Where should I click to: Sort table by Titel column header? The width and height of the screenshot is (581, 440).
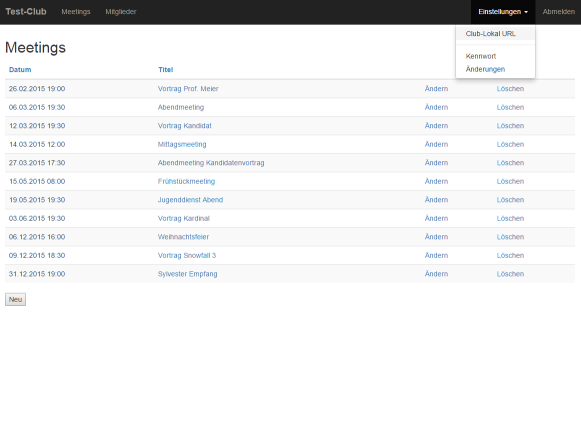pyautogui.click(x=166, y=70)
